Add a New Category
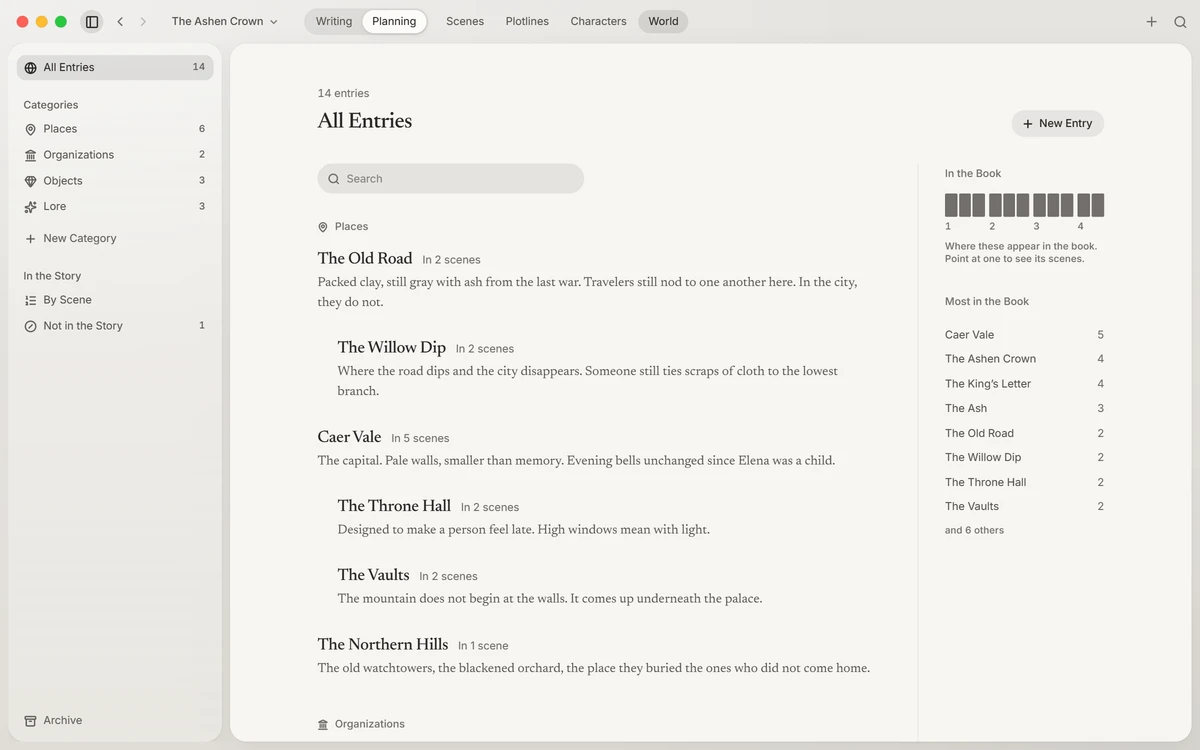Viewport: 1200px width, 750px height. pos(70,238)
